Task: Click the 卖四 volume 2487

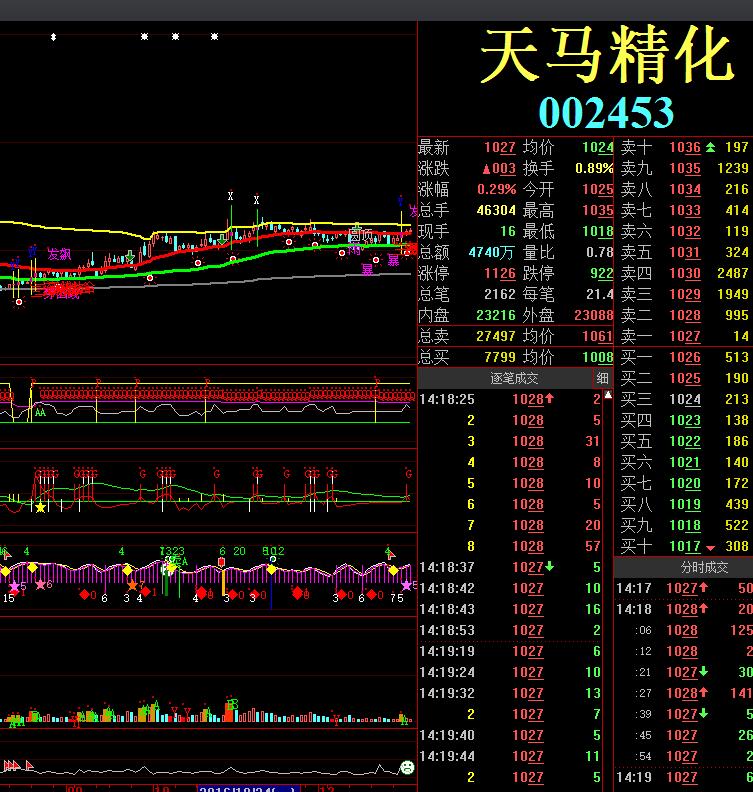Action: click(733, 273)
